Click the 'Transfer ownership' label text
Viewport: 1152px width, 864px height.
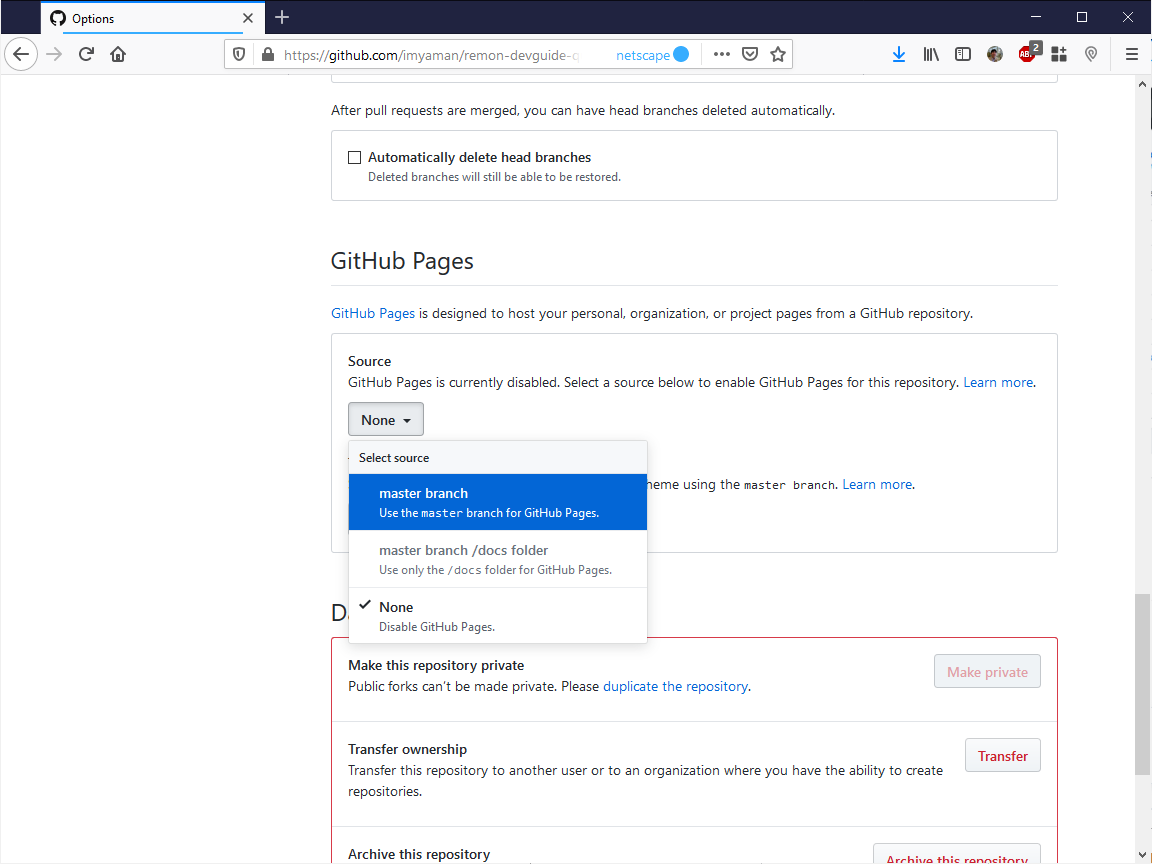pos(407,749)
